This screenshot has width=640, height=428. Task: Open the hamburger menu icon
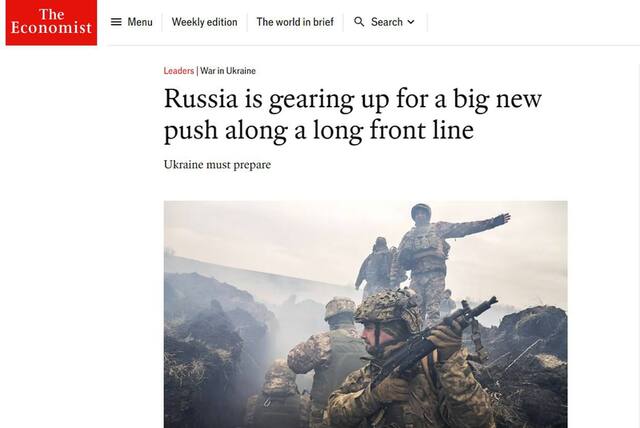pos(116,22)
